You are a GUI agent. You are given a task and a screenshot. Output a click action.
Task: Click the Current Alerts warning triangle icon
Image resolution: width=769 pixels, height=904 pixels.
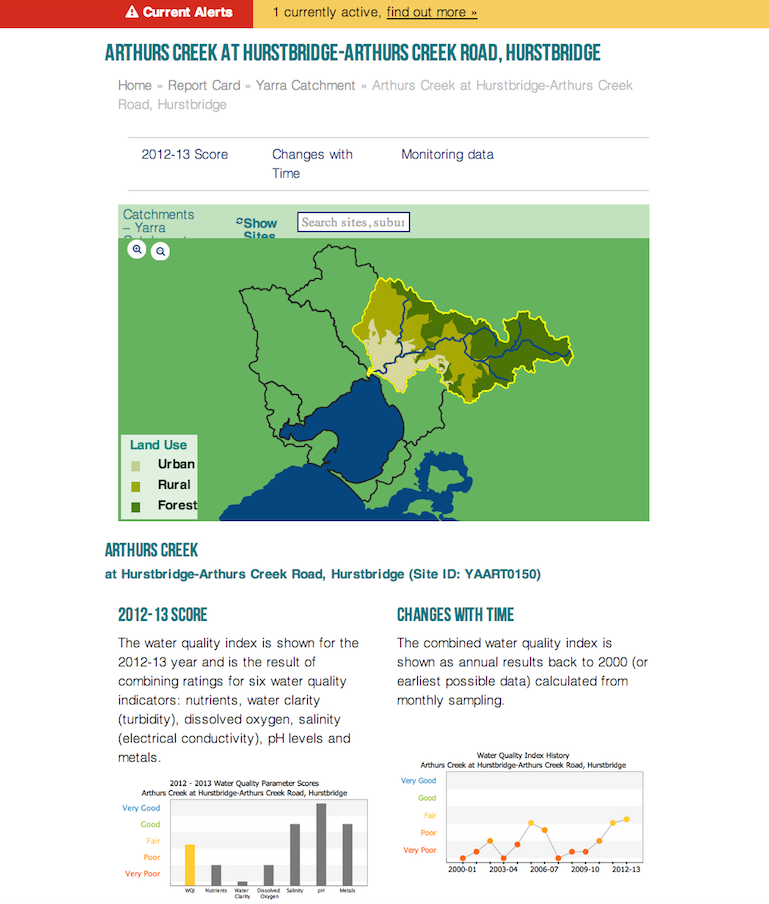[x=132, y=12]
